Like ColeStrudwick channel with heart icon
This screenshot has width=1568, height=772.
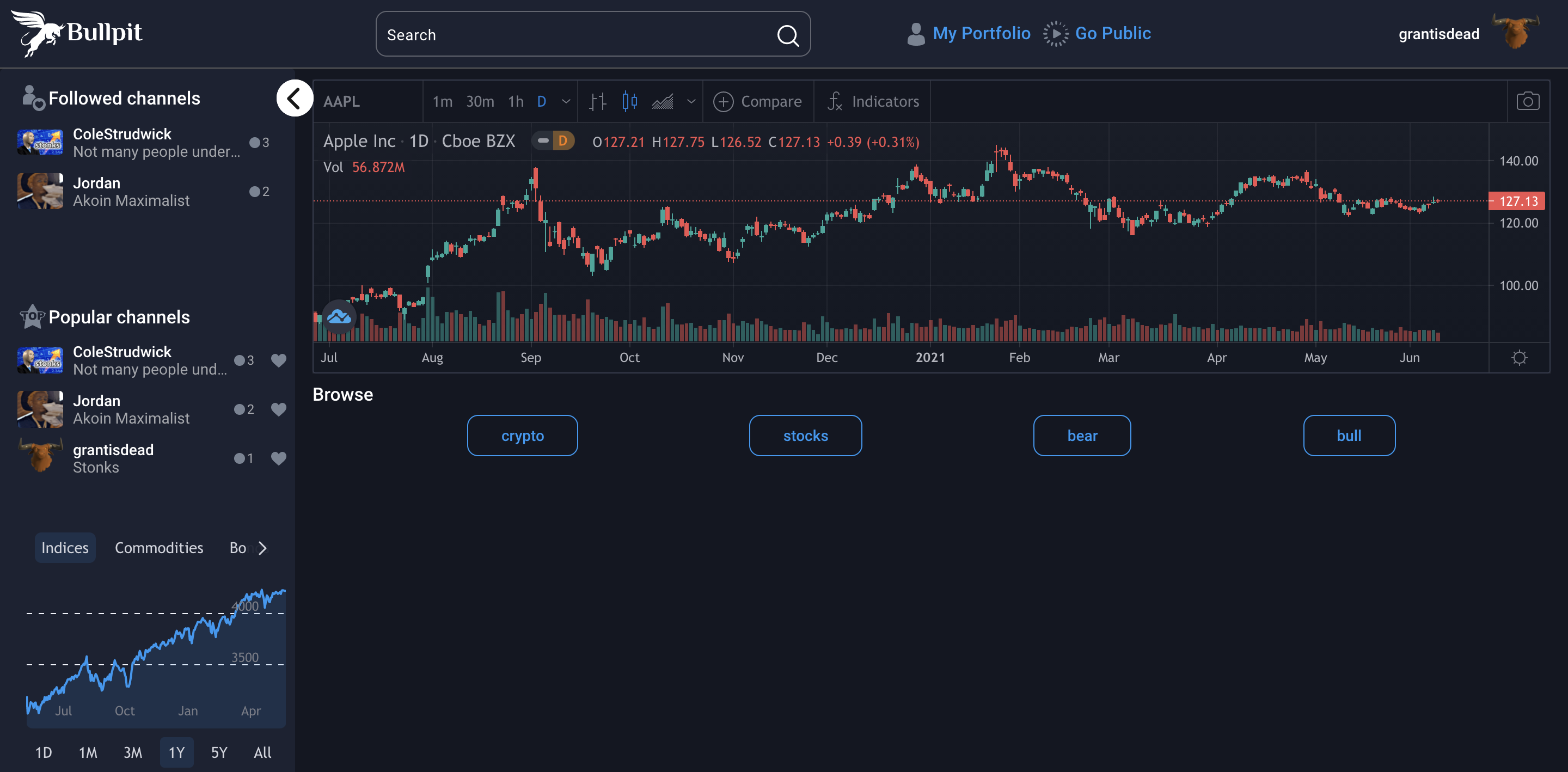tap(278, 360)
